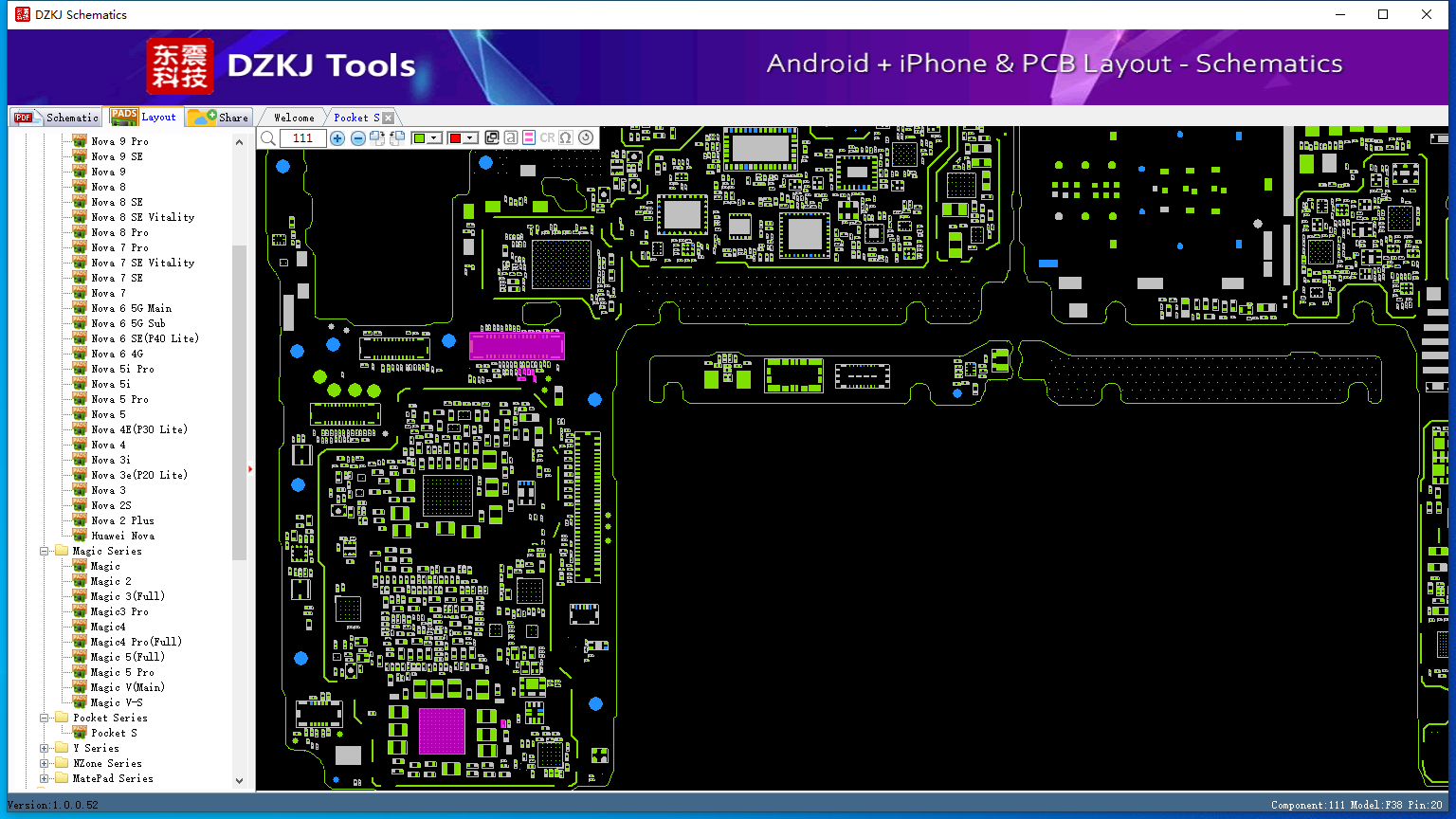Click the Y Series folder icon
This screenshot has width=1456, height=819.
pyautogui.click(x=62, y=748)
